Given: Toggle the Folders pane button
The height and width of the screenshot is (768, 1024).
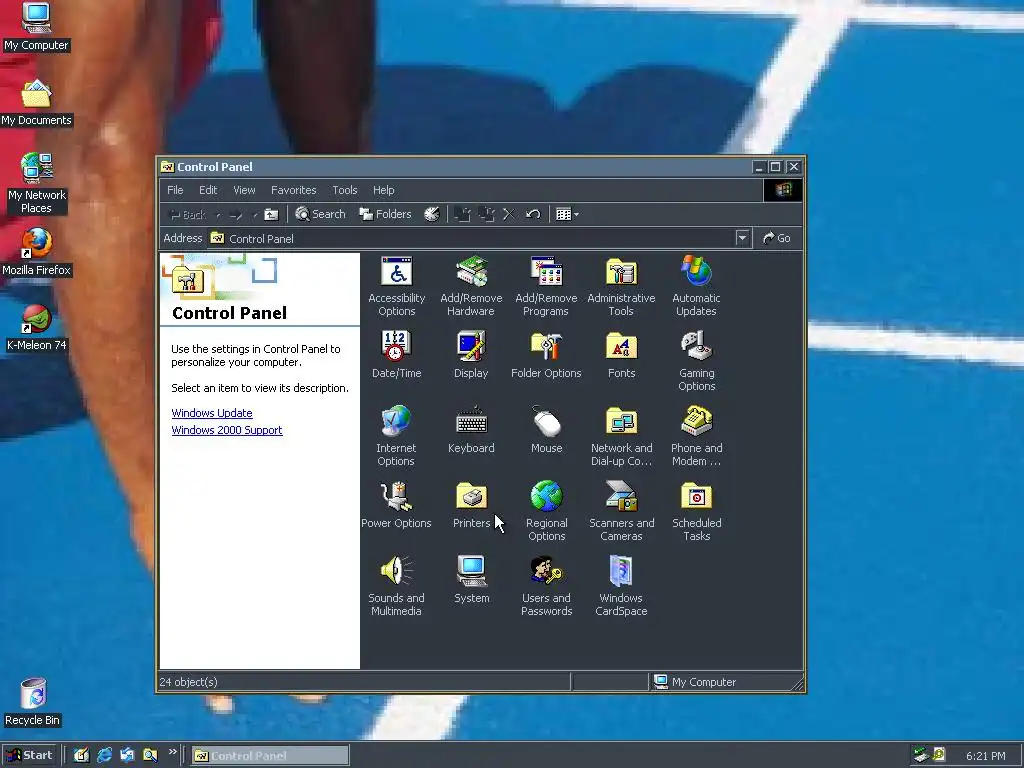Looking at the screenshot, I should pos(385,214).
